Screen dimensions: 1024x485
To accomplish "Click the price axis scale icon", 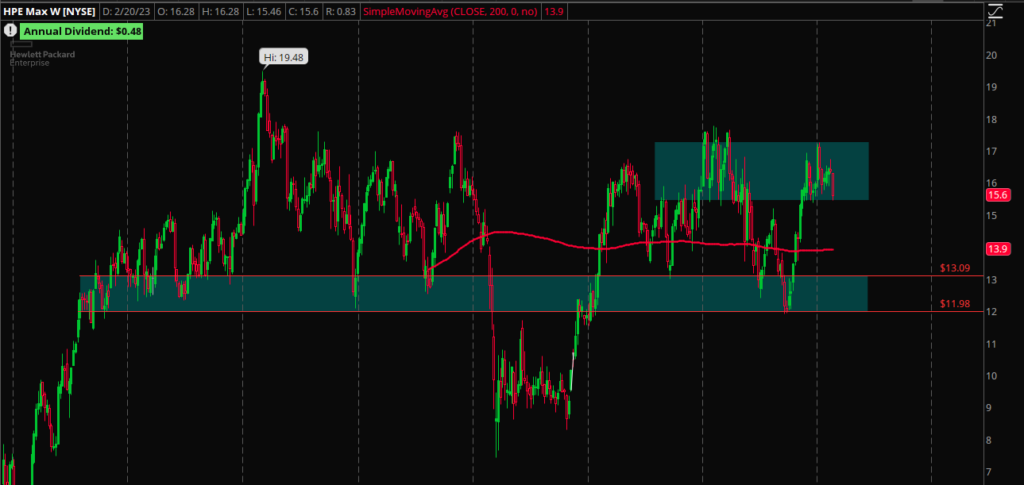I will [994, 12].
